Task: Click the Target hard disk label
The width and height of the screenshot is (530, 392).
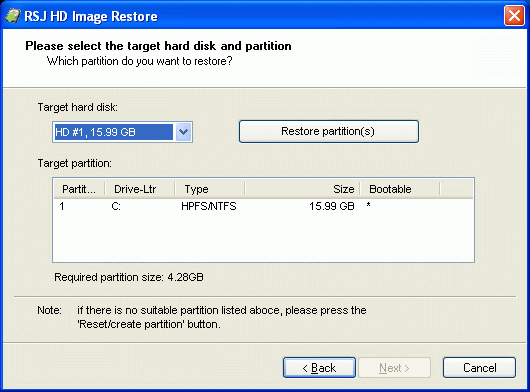Action: point(77,107)
